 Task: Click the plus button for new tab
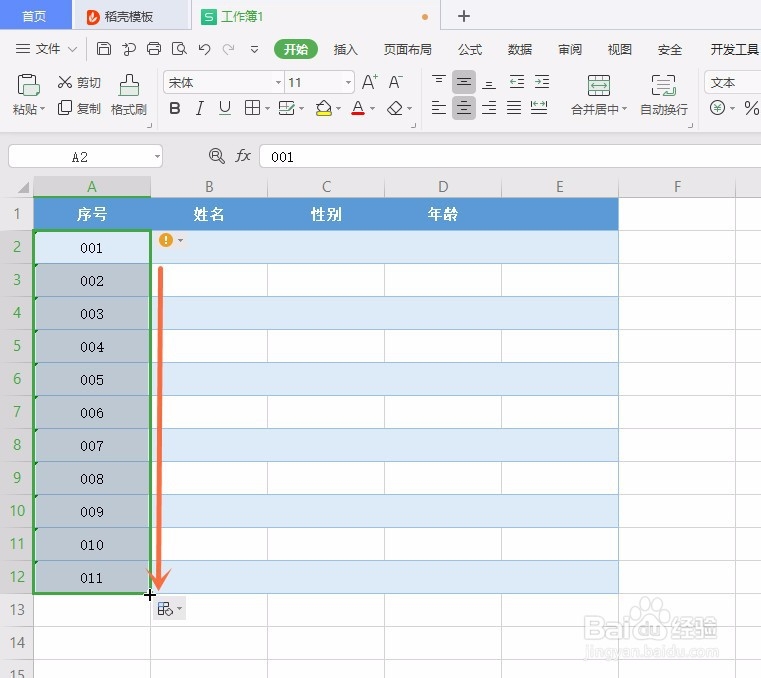point(464,16)
